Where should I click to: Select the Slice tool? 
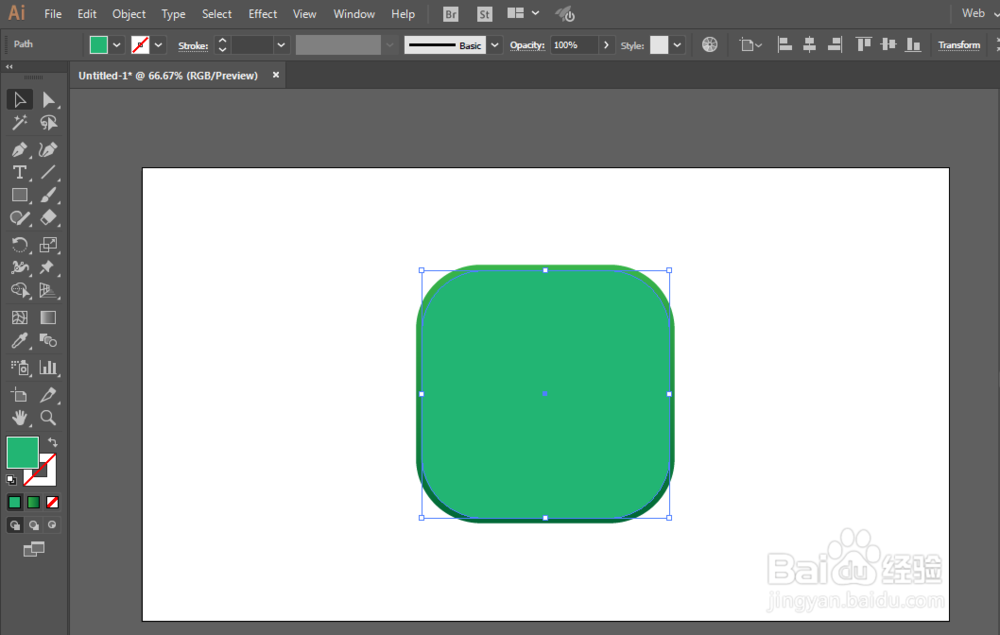tap(48, 395)
